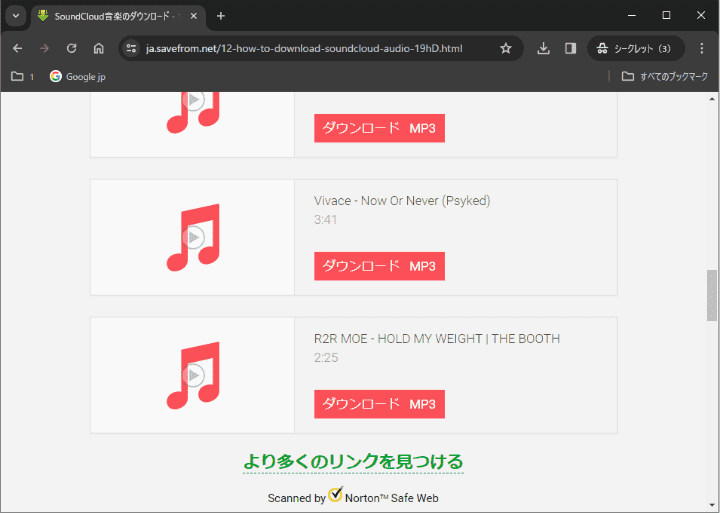Click the topmost ダウンロード MP3 button
Image resolution: width=720 pixels, height=513 pixels.
(379, 128)
